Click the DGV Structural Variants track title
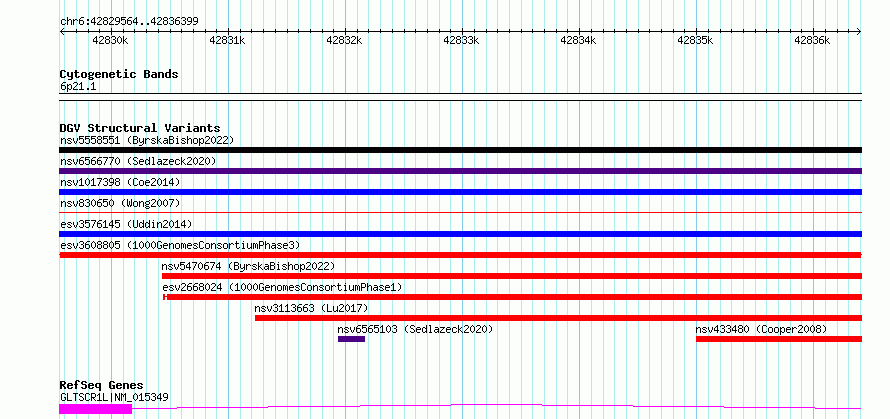Screen dimensions: 890x419 coord(140,128)
